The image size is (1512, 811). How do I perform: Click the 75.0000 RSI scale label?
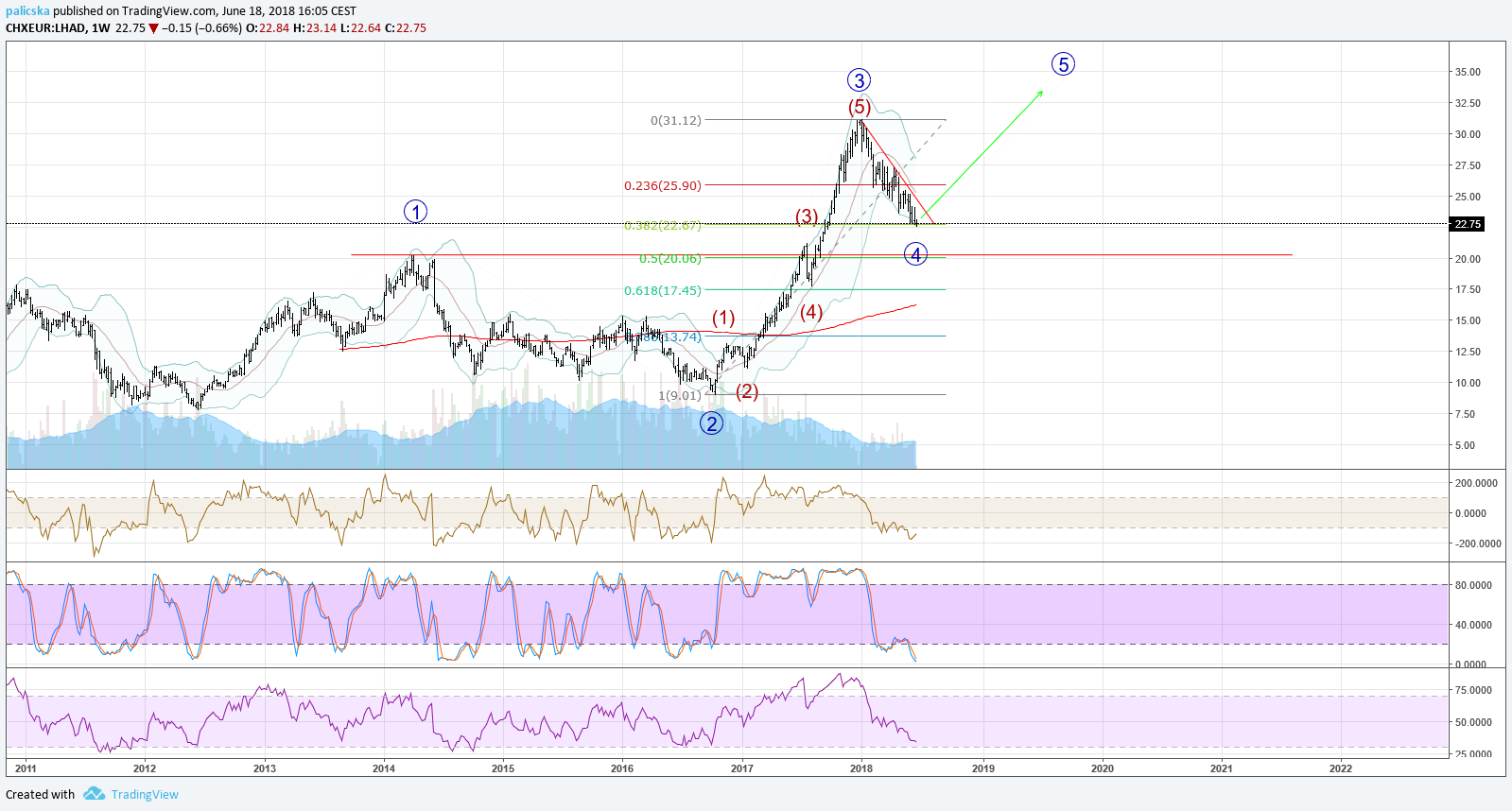click(x=1473, y=690)
